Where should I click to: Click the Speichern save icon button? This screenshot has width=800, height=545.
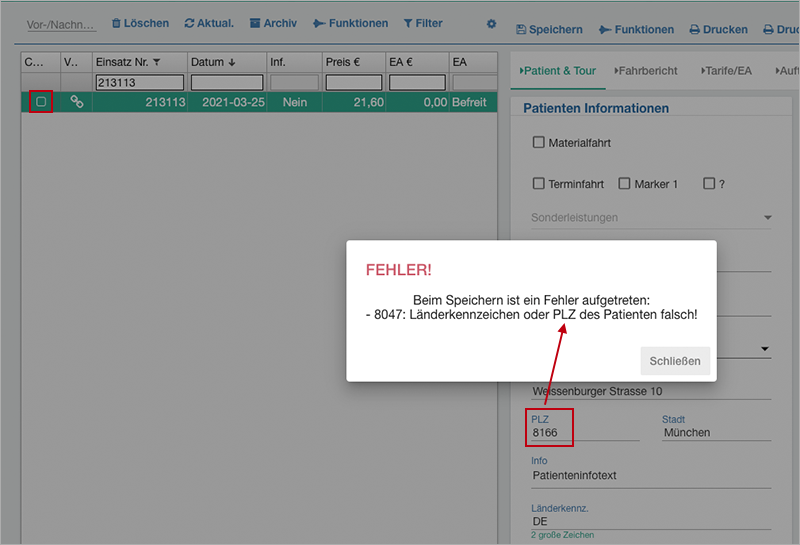click(549, 30)
